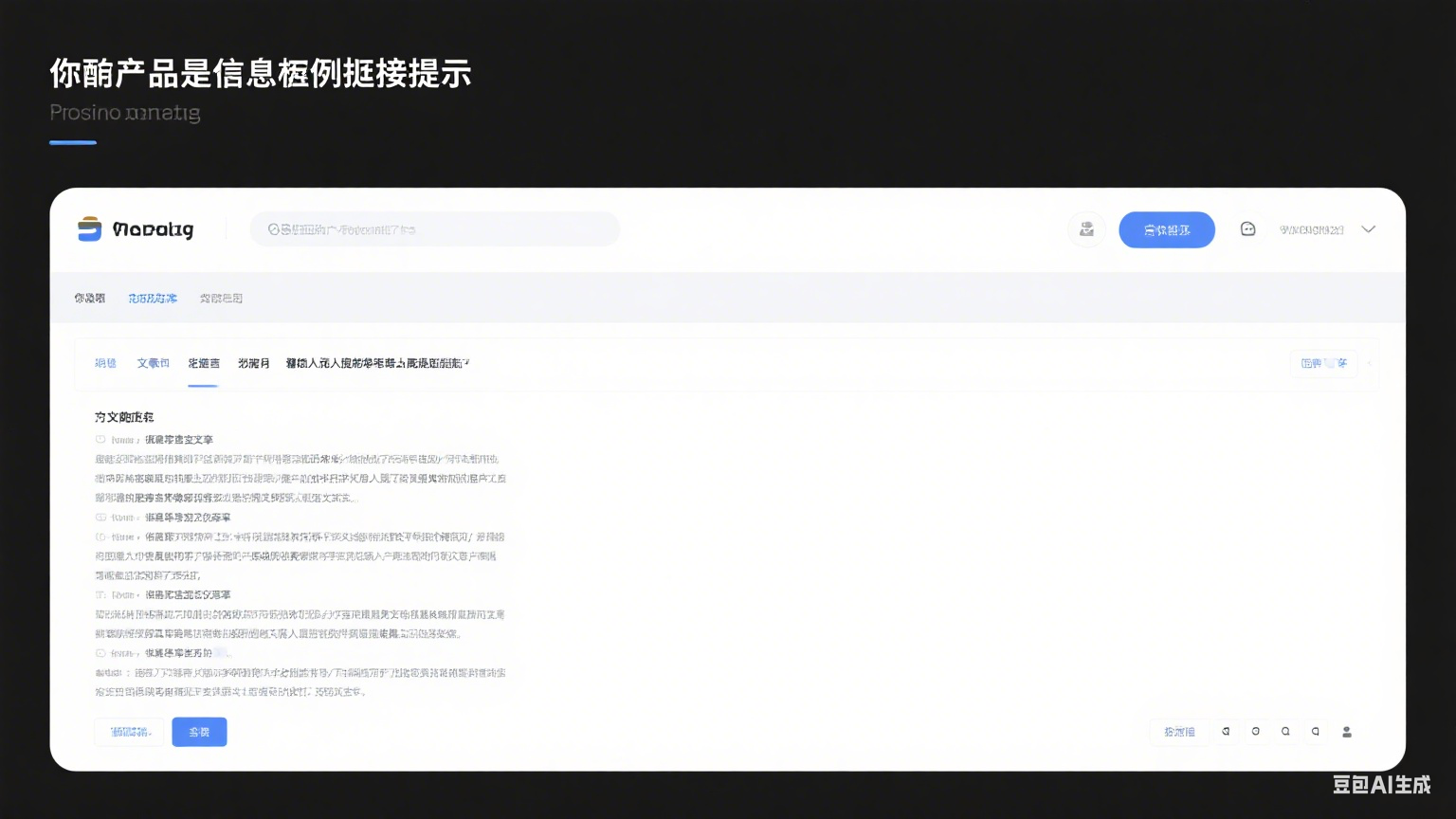
Task: Select the currently underlined third content tab
Action: (203, 363)
